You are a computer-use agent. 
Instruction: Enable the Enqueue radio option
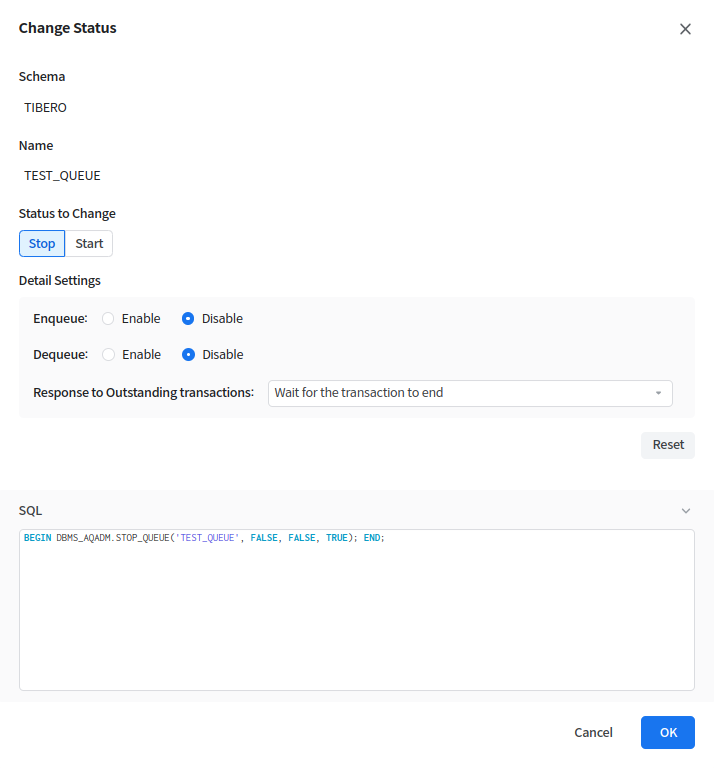[x=108, y=319]
